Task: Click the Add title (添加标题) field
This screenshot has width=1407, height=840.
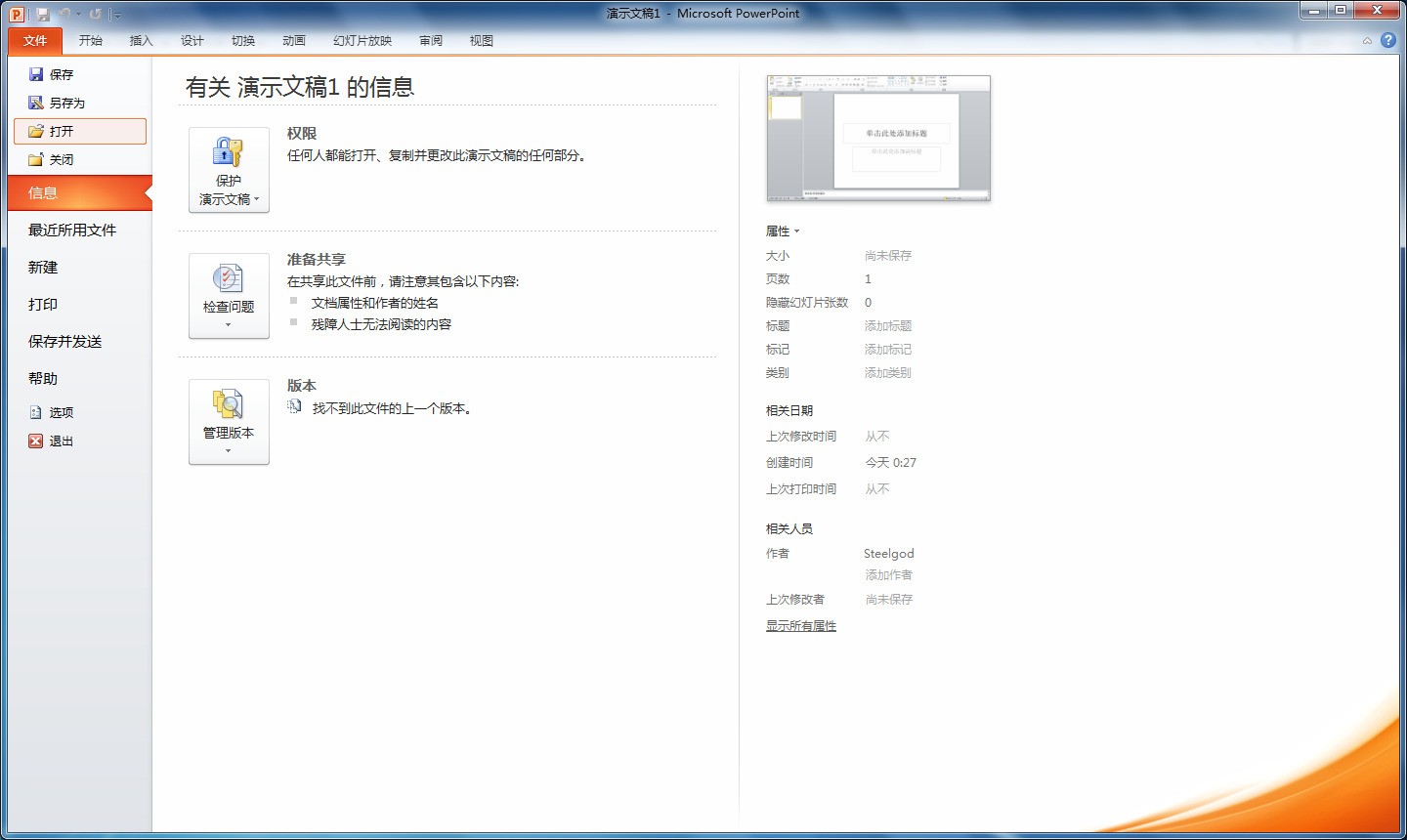Action: 888,326
